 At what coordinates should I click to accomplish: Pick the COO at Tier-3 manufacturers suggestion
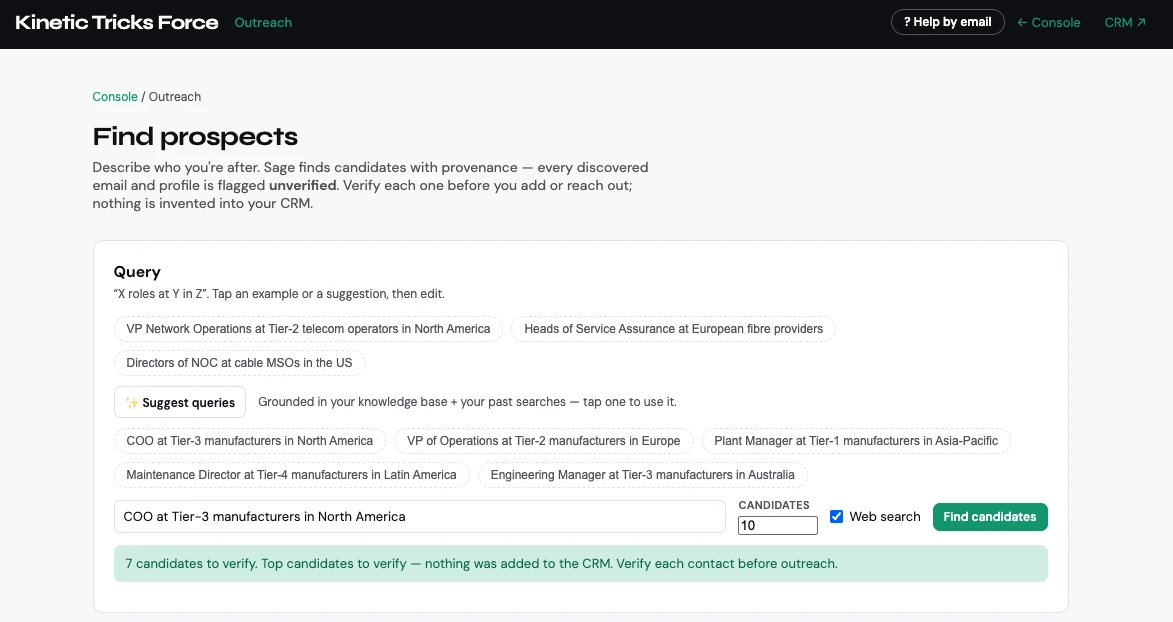[250, 441]
